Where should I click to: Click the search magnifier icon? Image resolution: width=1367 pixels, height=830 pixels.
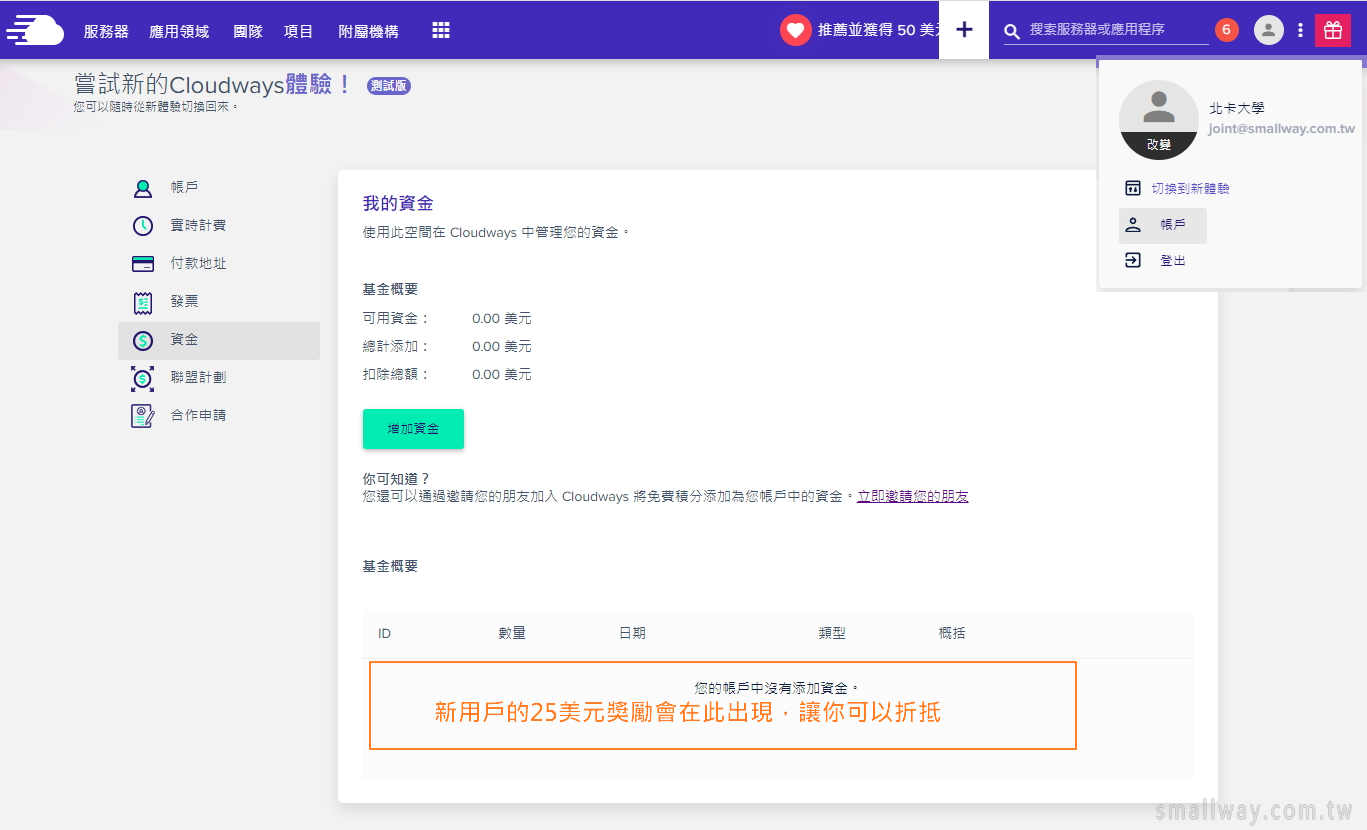click(x=1012, y=32)
